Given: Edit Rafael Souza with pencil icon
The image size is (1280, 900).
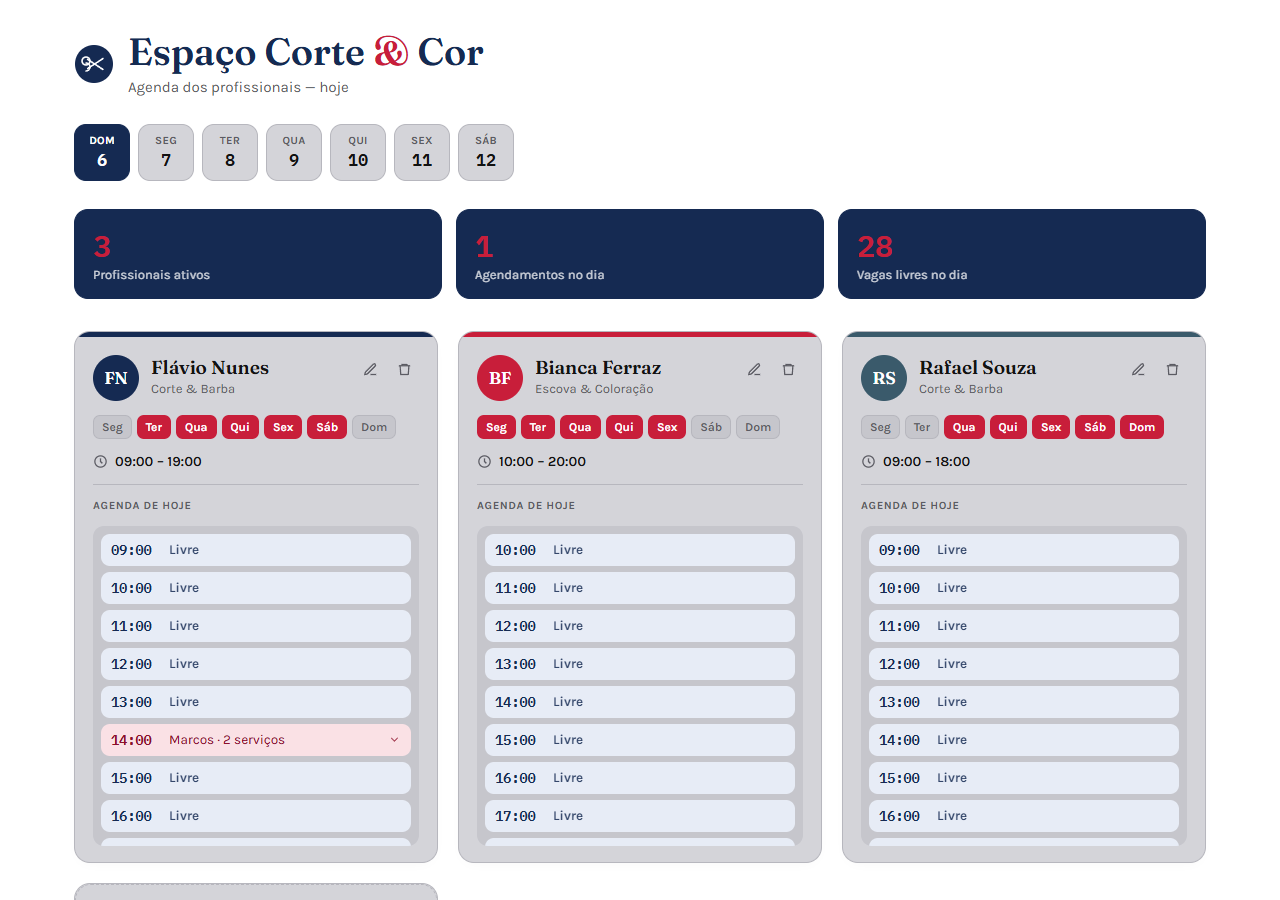Looking at the screenshot, I should 1139,369.
